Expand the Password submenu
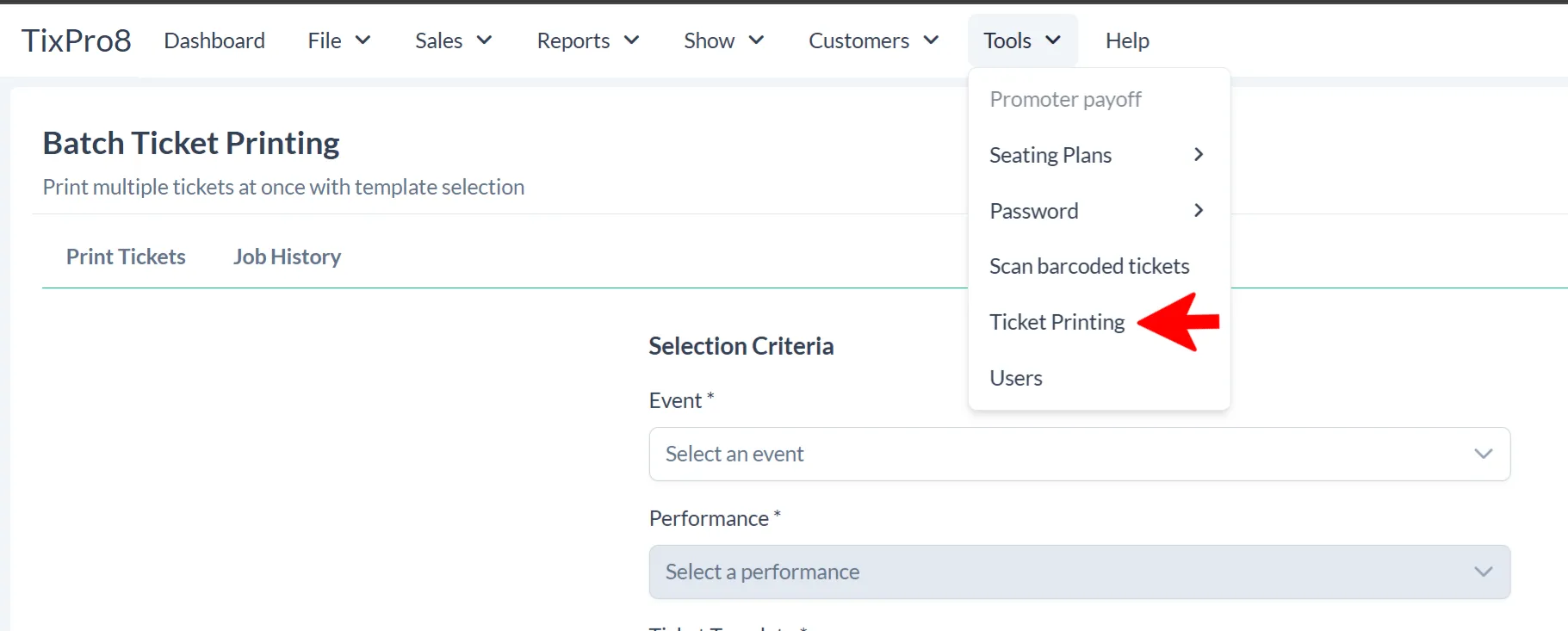 [x=1099, y=211]
